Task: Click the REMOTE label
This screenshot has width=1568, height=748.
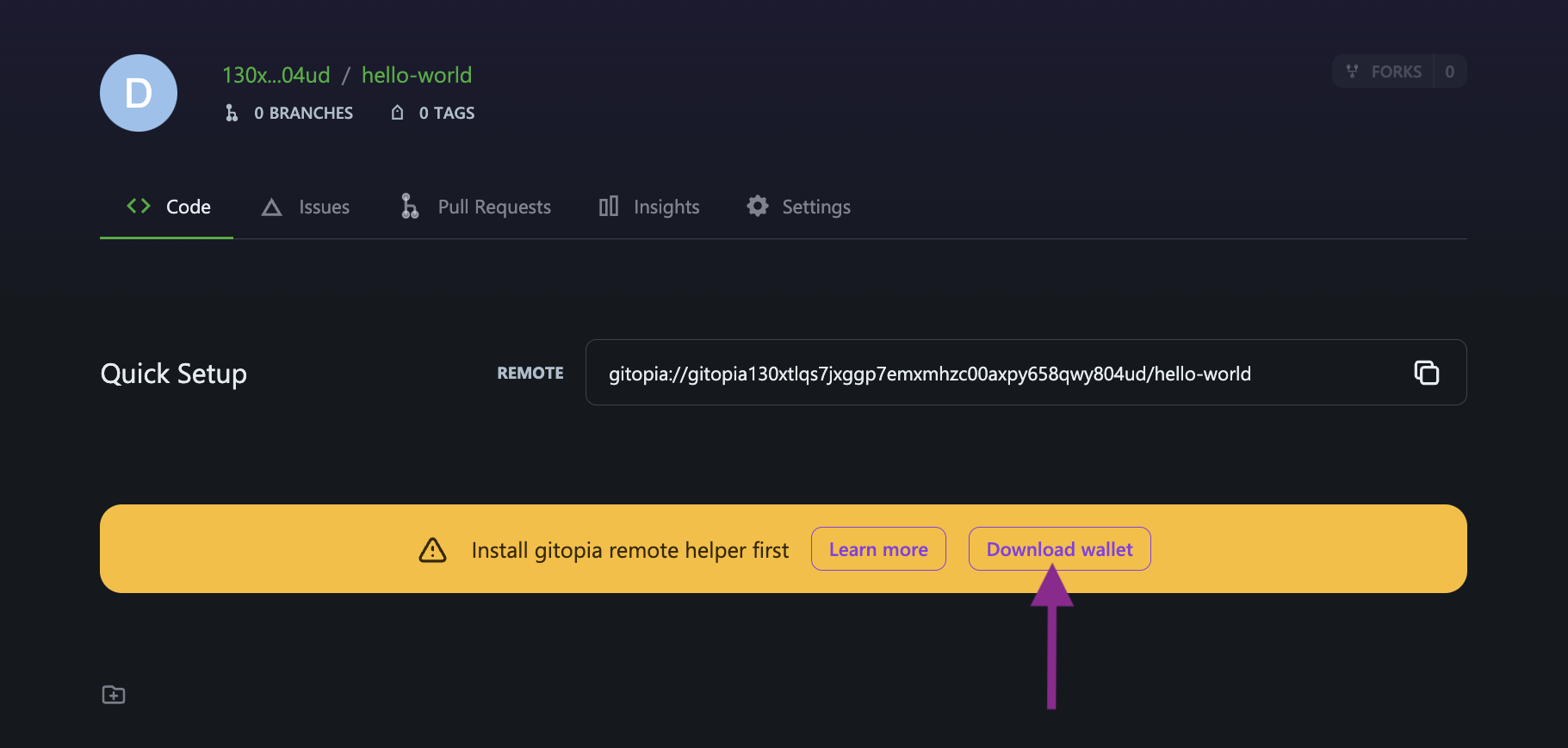Action: click(530, 373)
